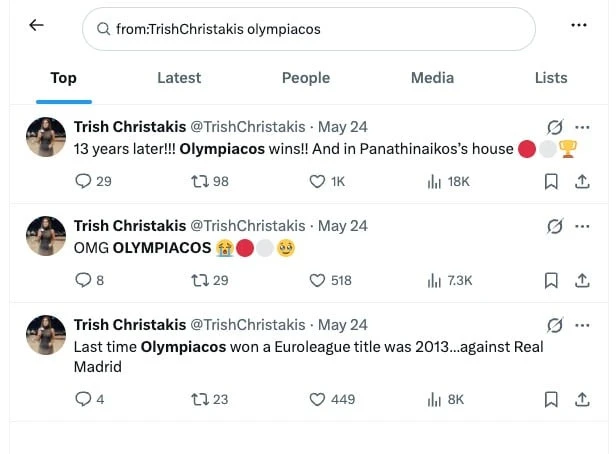Open more options on 'Last time Olympiacos' tweet
The image size is (616, 454).
click(582, 325)
